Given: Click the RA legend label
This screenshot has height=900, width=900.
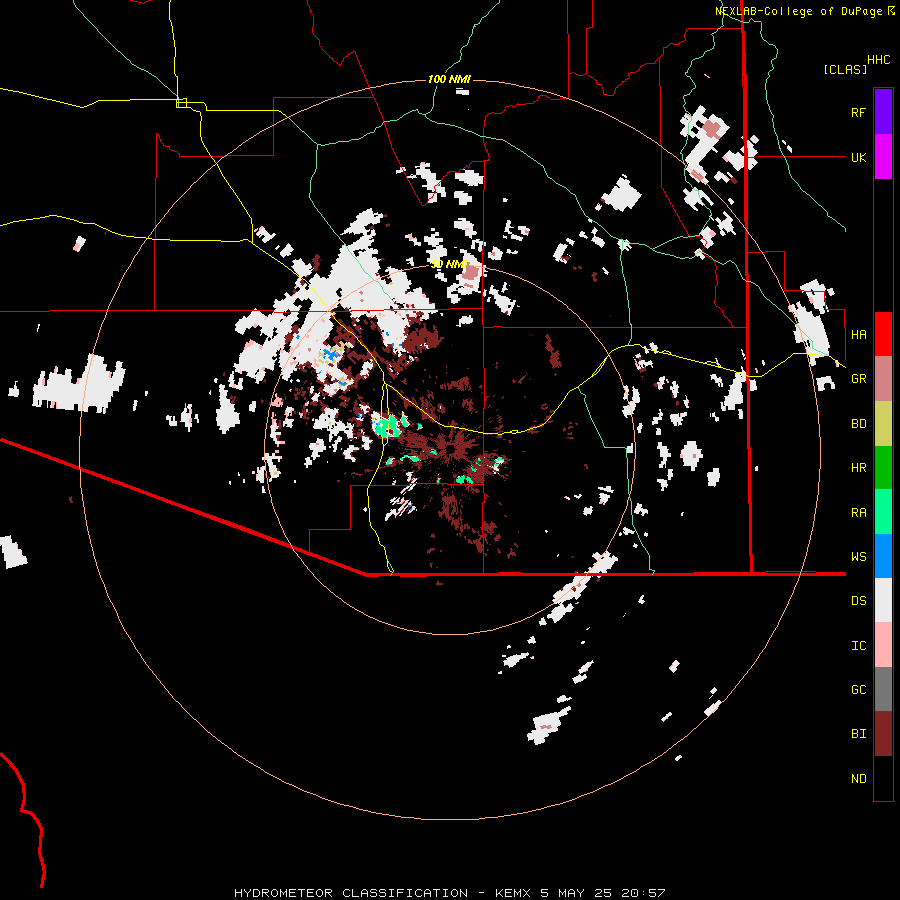Looking at the screenshot, I should point(858,513).
